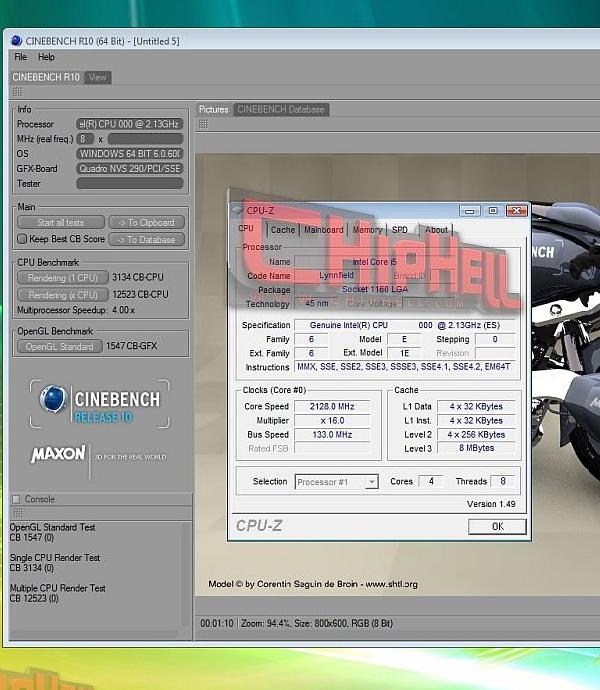Switch to the SPD tab in CPU-Z
The image size is (600, 690).
tap(400, 230)
